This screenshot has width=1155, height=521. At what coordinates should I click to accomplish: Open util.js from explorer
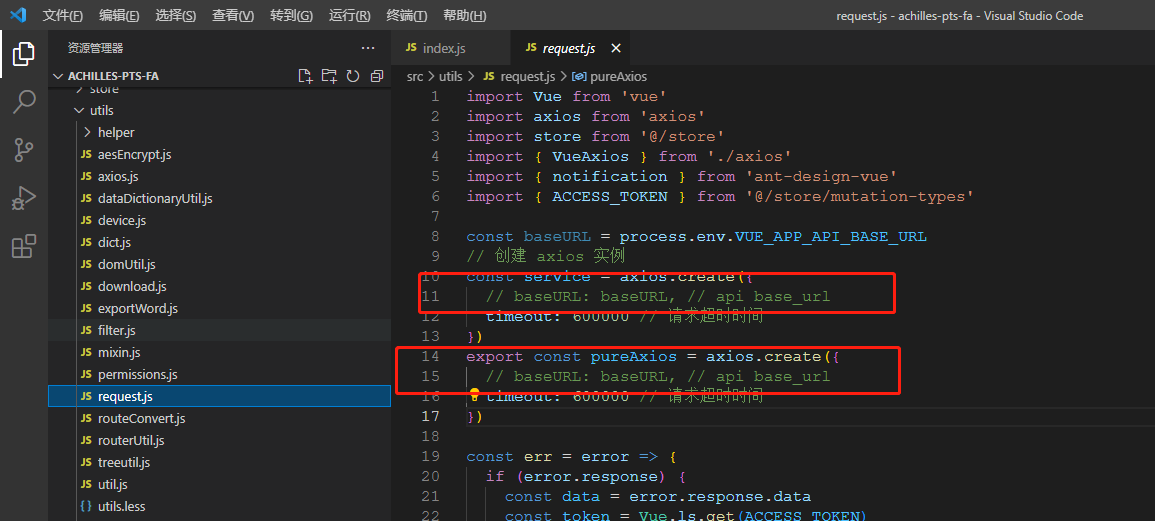(x=220, y=485)
